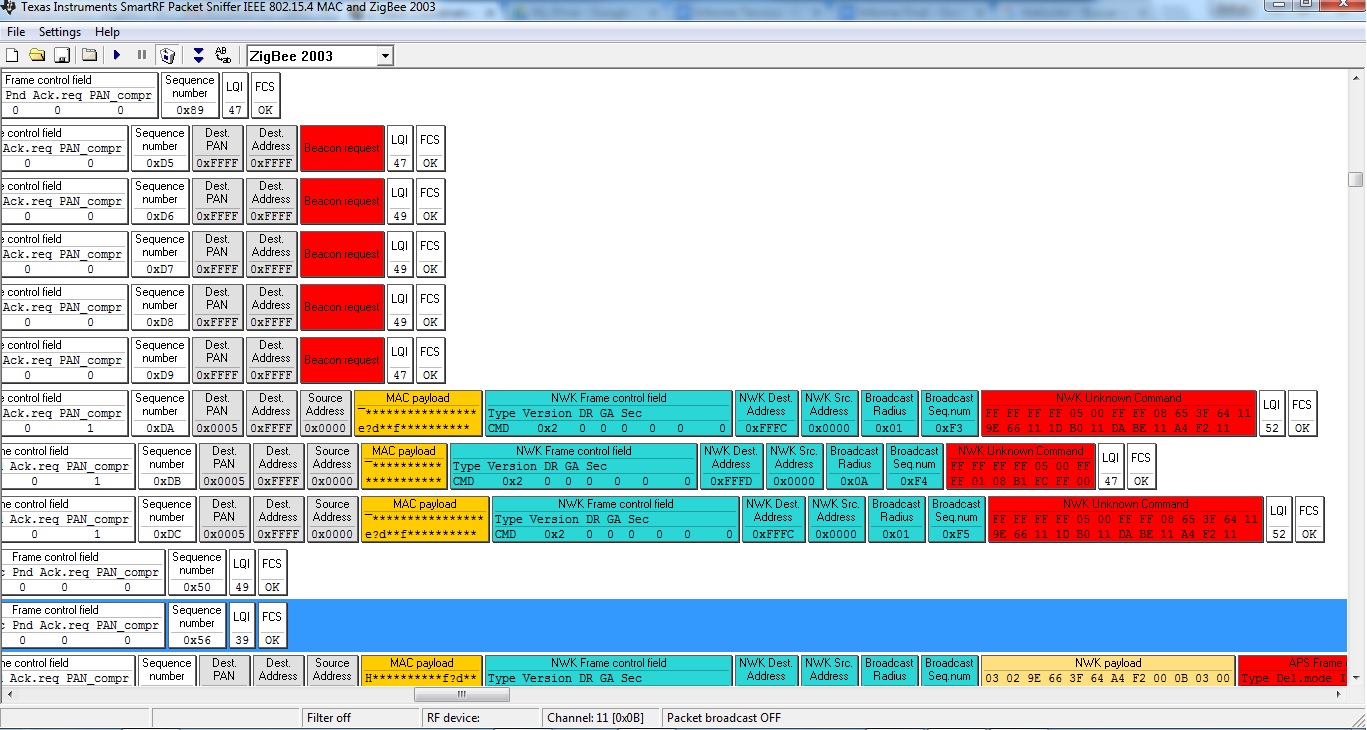Click the Texas Instruments title bar icon

point(10,8)
